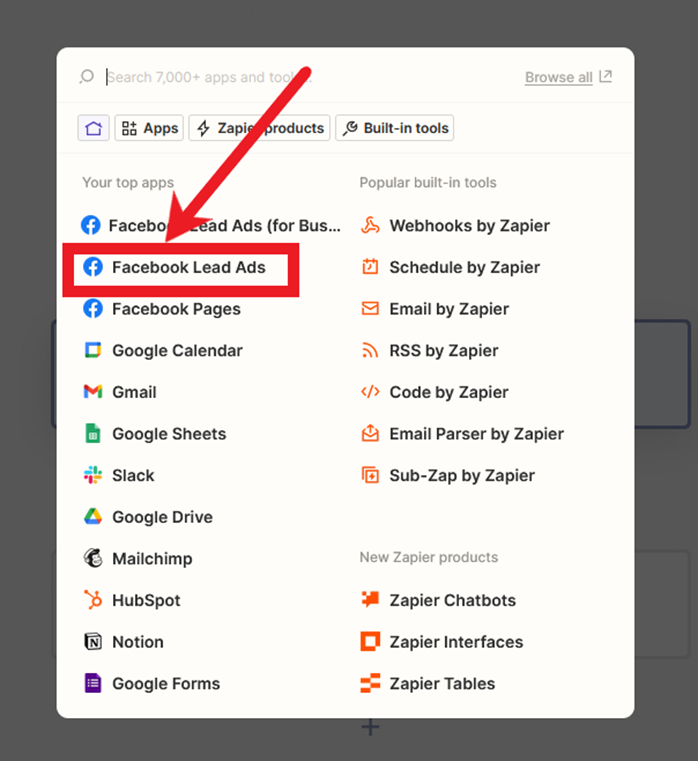Click the Facebook Lead Ads logo icon
Image resolution: width=698 pixels, height=761 pixels.
[x=93, y=267]
